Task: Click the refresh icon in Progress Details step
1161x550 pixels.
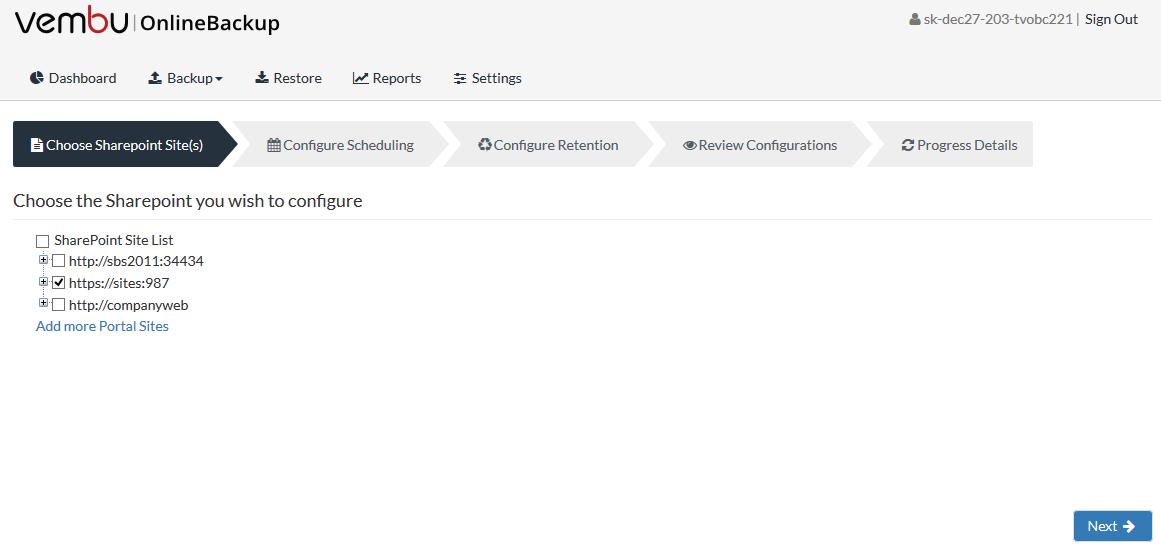Action: pyautogui.click(x=908, y=145)
